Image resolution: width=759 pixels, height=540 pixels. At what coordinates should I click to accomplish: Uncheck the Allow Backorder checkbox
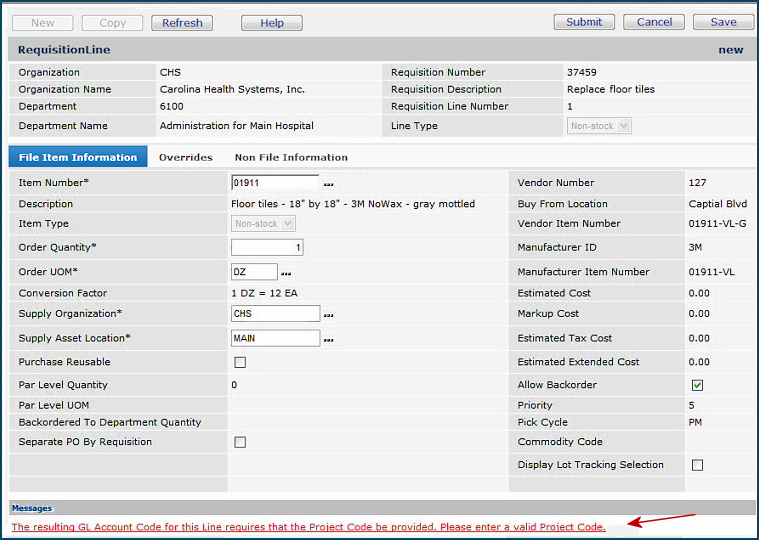[697, 385]
